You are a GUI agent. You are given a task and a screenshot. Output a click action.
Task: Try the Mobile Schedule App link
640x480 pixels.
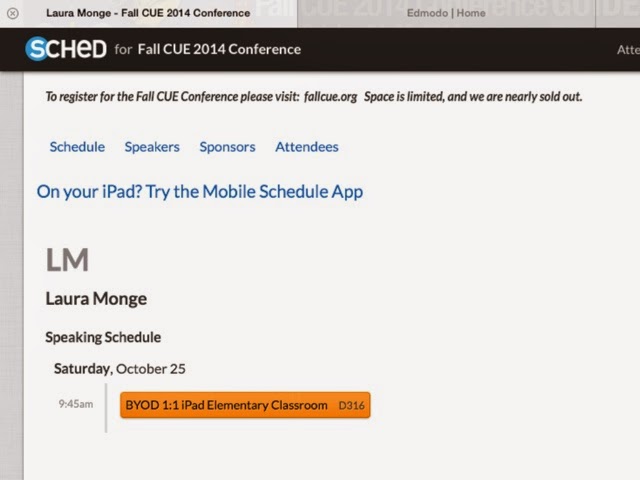200,191
